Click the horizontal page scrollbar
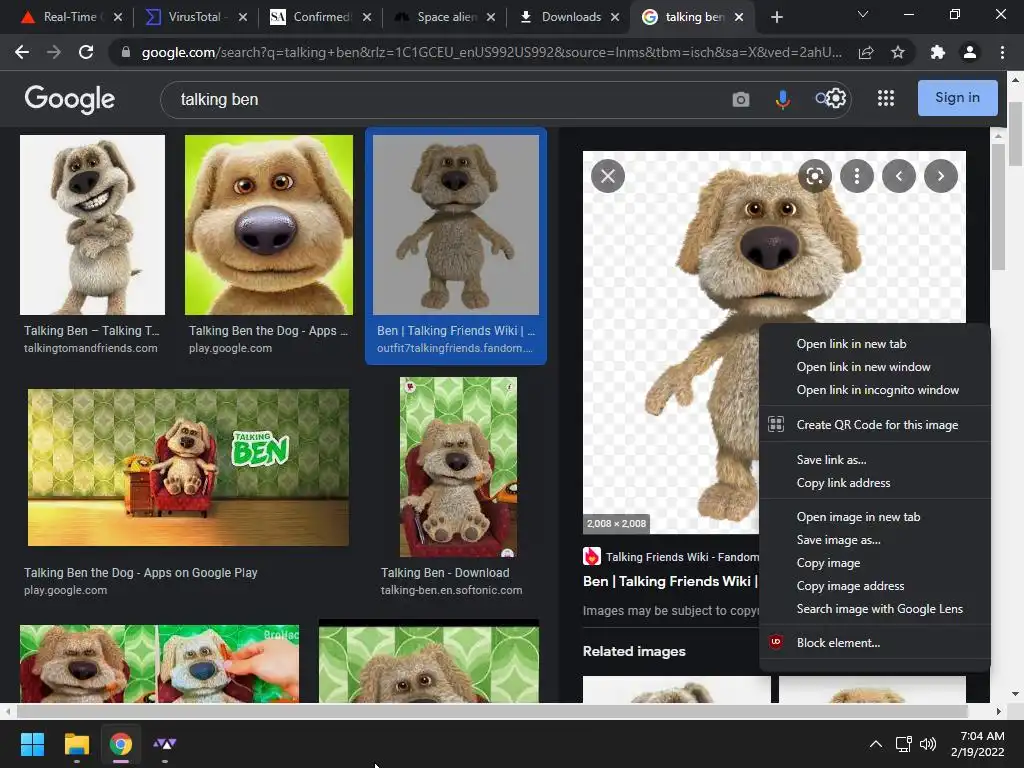Image resolution: width=1024 pixels, height=768 pixels. click(x=491, y=711)
